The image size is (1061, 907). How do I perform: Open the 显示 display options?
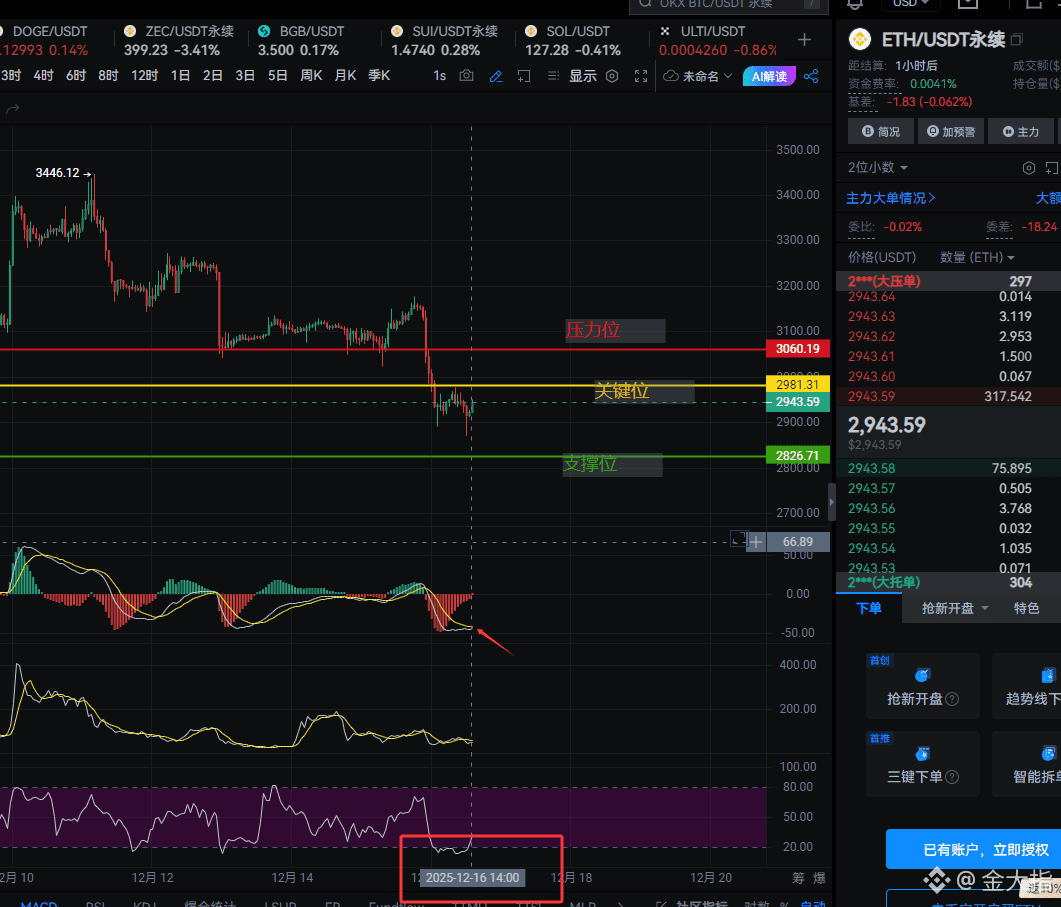(583, 76)
